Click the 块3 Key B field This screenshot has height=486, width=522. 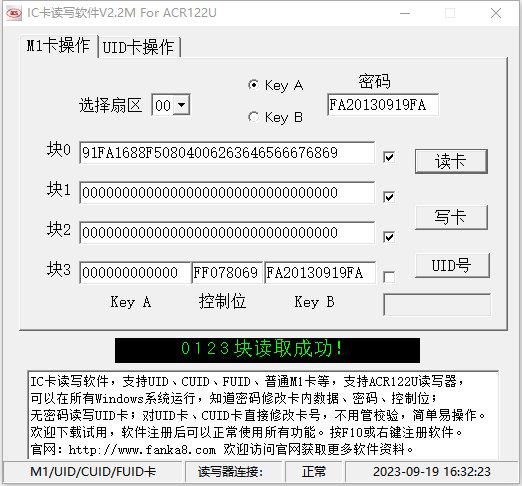320,273
